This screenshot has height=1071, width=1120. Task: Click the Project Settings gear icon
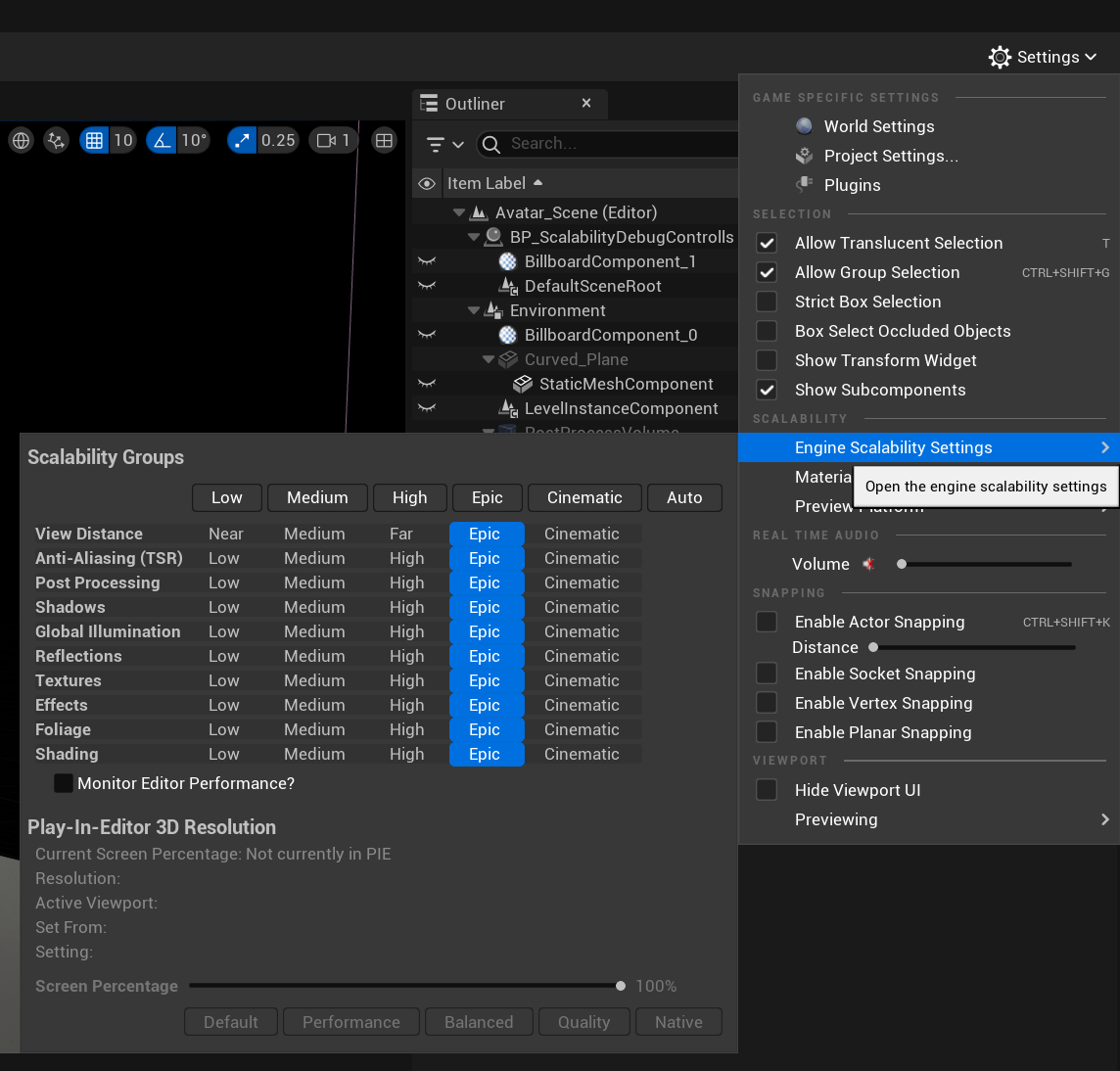coord(805,156)
